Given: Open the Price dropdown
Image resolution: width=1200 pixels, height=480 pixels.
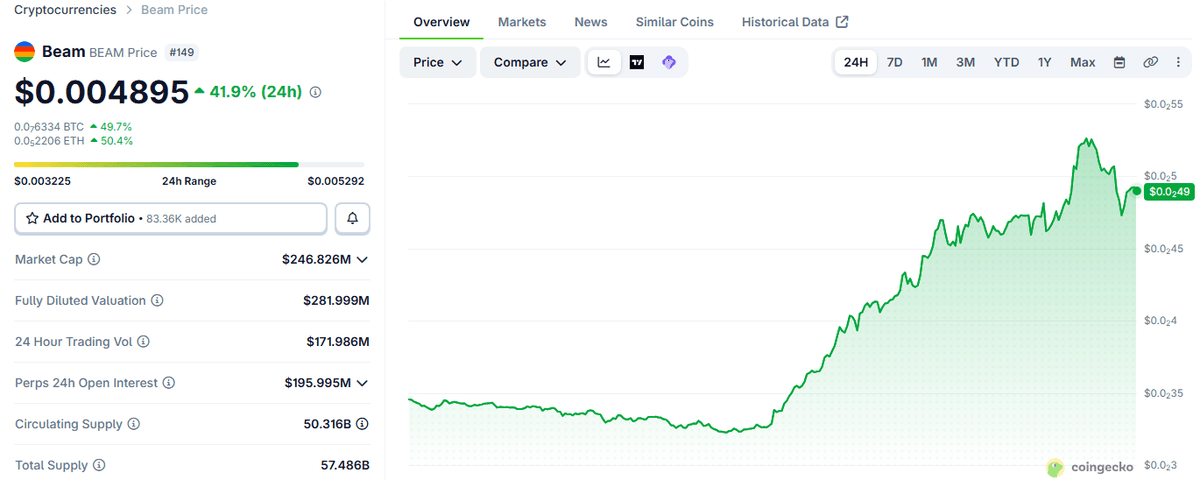Looking at the screenshot, I should click(x=437, y=62).
